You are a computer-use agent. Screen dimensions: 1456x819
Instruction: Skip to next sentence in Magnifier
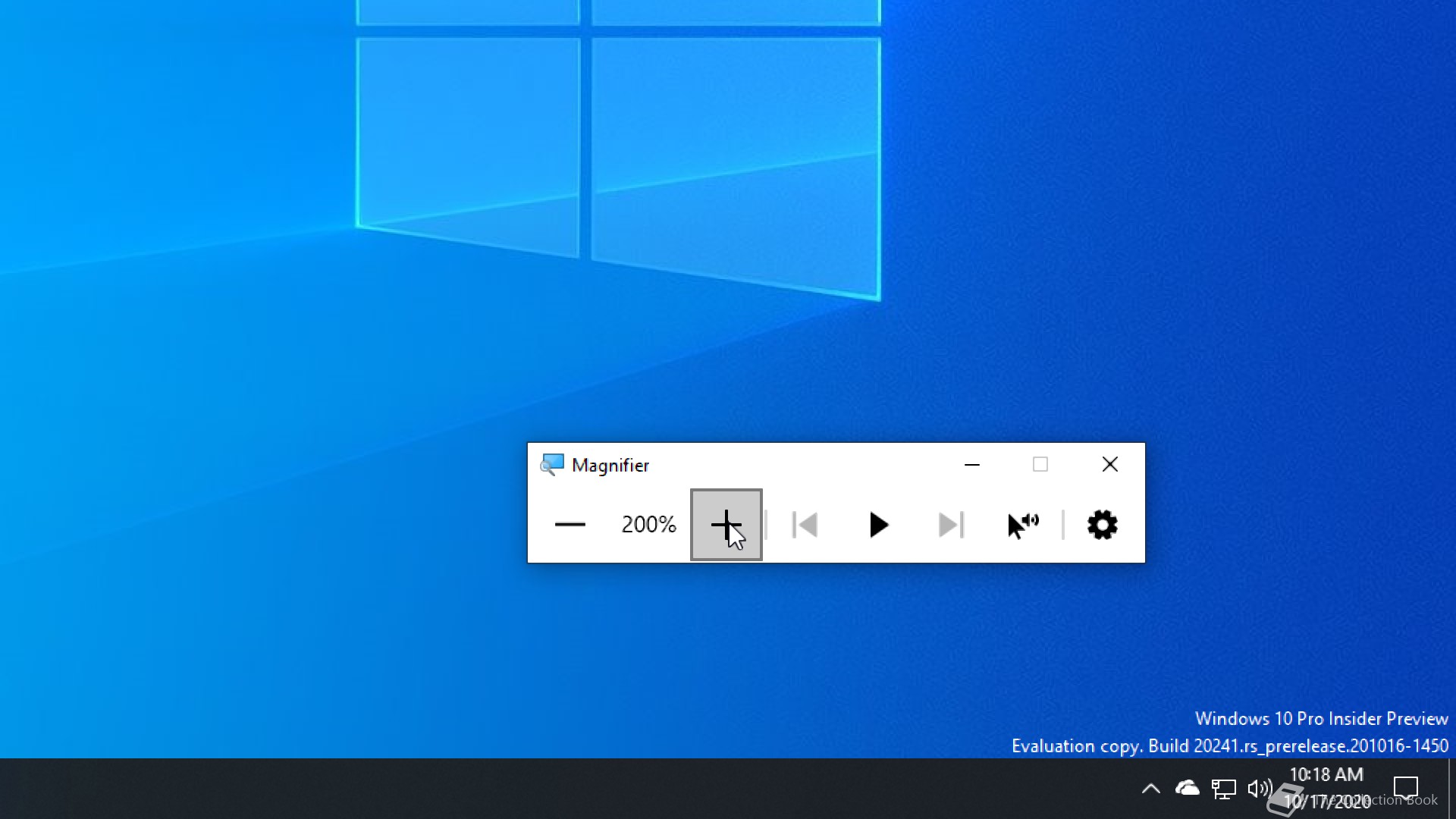pos(951,525)
